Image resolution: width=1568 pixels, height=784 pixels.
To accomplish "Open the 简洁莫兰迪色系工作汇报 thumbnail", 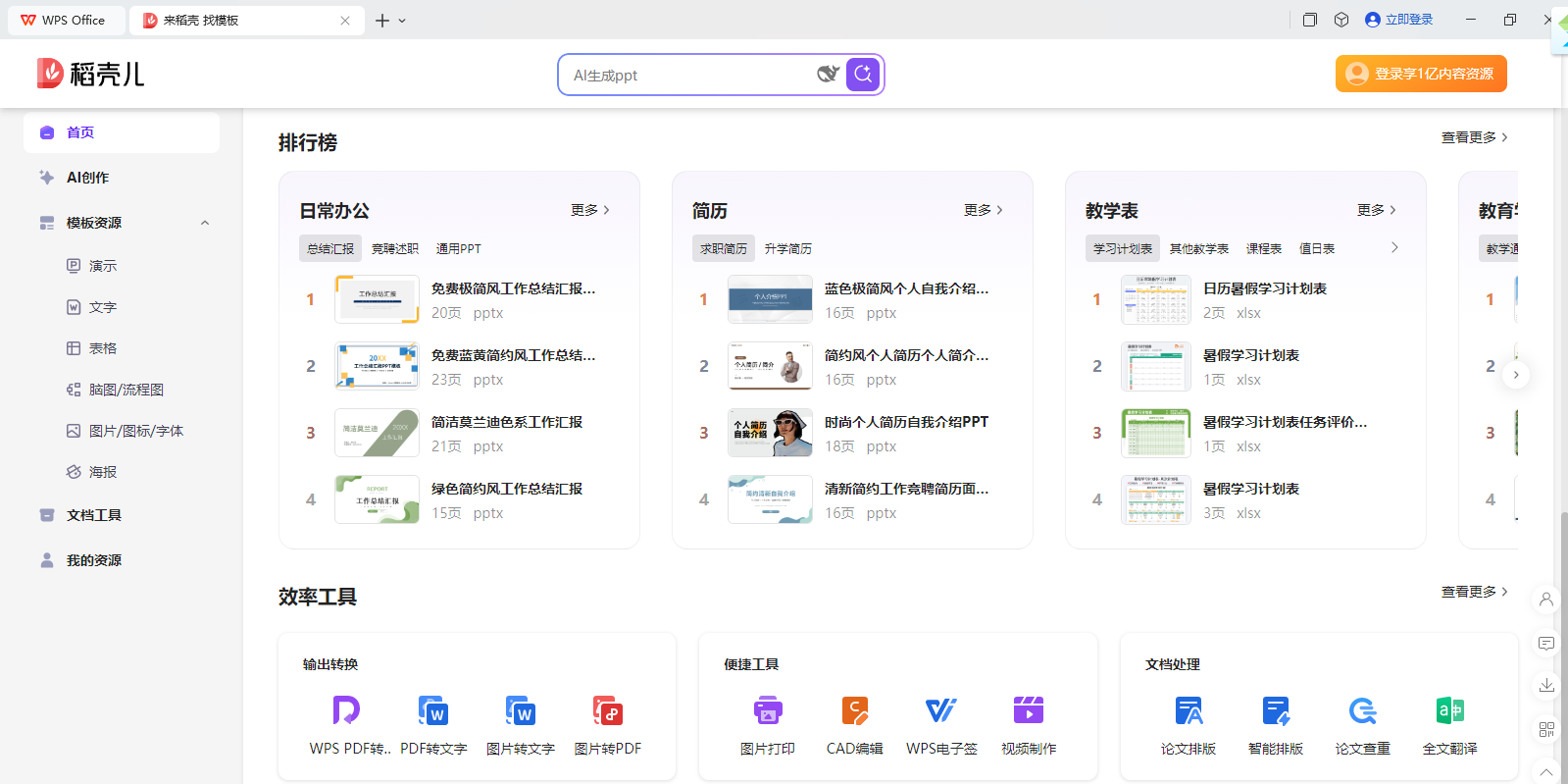I will pyautogui.click(x=378, y=433).
